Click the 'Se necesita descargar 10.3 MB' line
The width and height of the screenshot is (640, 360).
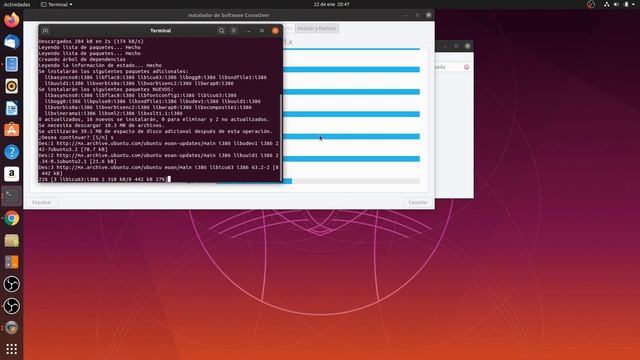[101, 125]
